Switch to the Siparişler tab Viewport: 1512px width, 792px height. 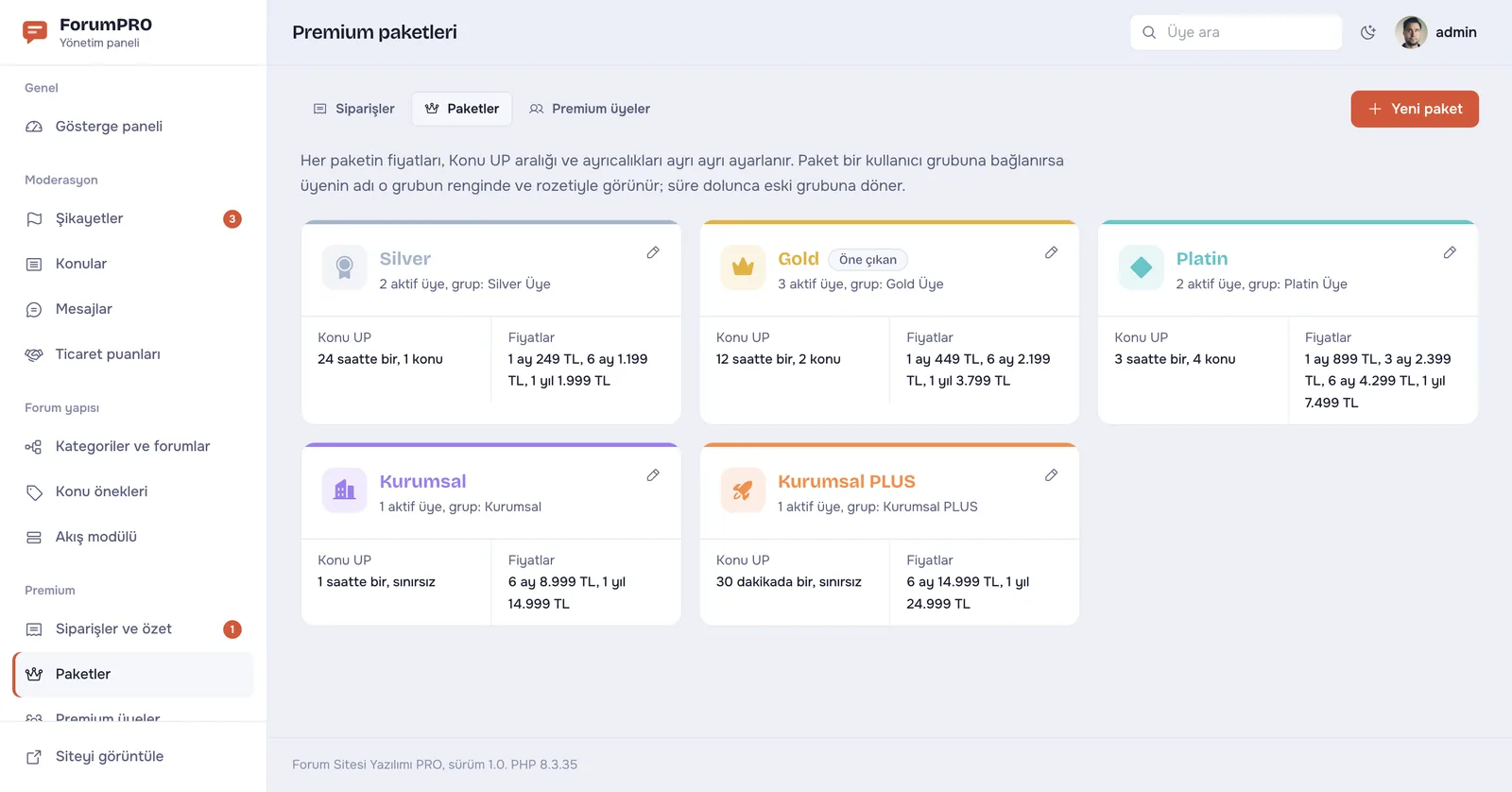click(x=354, y=109)
